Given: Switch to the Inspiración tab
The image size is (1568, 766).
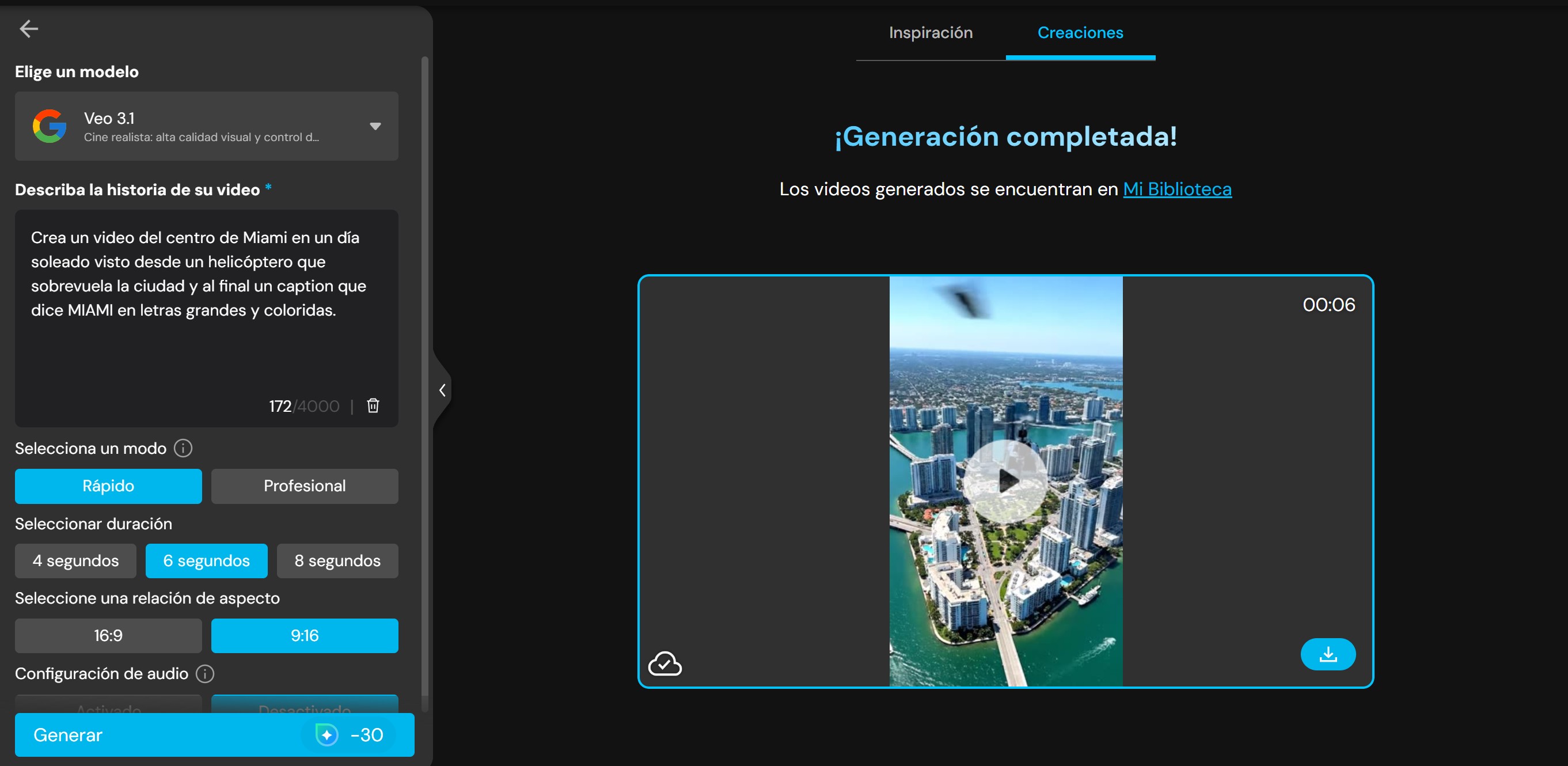Looking at the screenshot, I should (930, 33).
